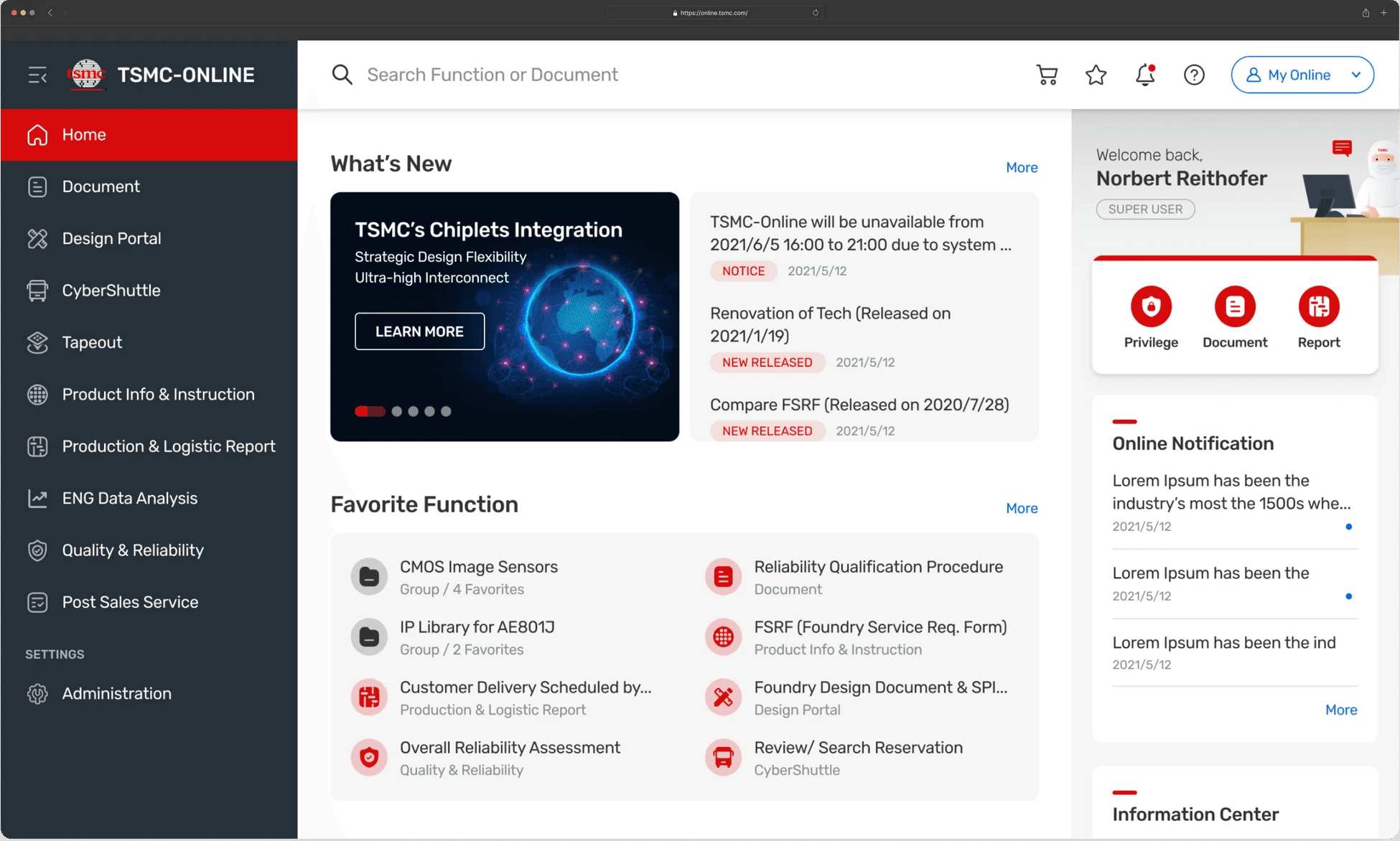Click the Information Center heading
The width and height of the screenshot is (1400, 841).
pyautogui.click(x=1195, y=814)
